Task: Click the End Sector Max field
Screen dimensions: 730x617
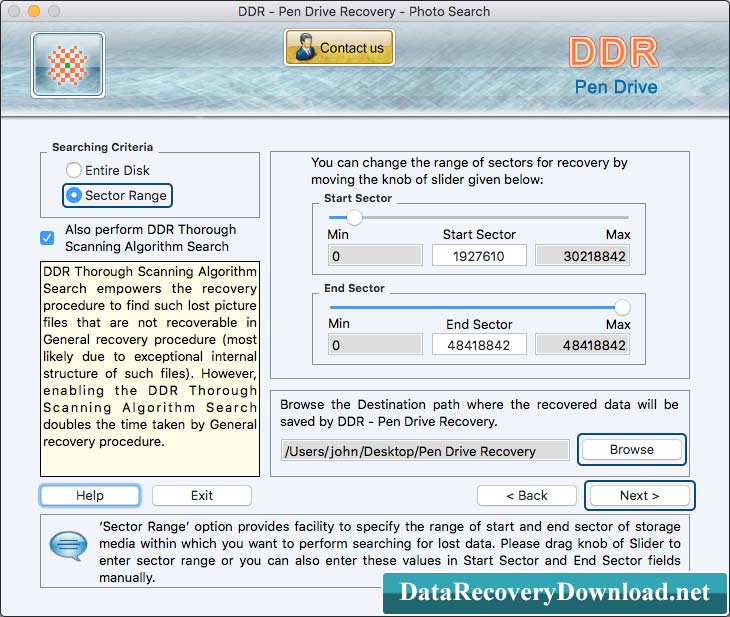Action: tap(582, 345)
